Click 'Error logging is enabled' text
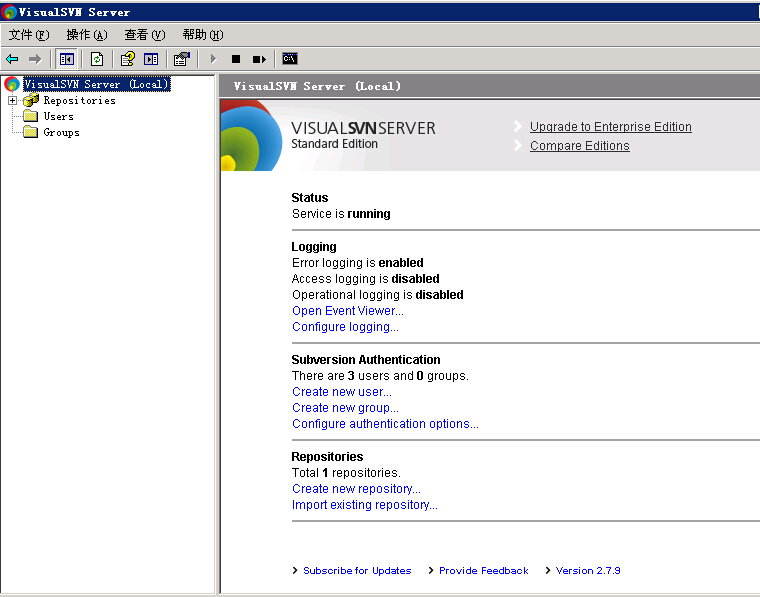Screen dimensions: 760x597 [x=358, y=263]
